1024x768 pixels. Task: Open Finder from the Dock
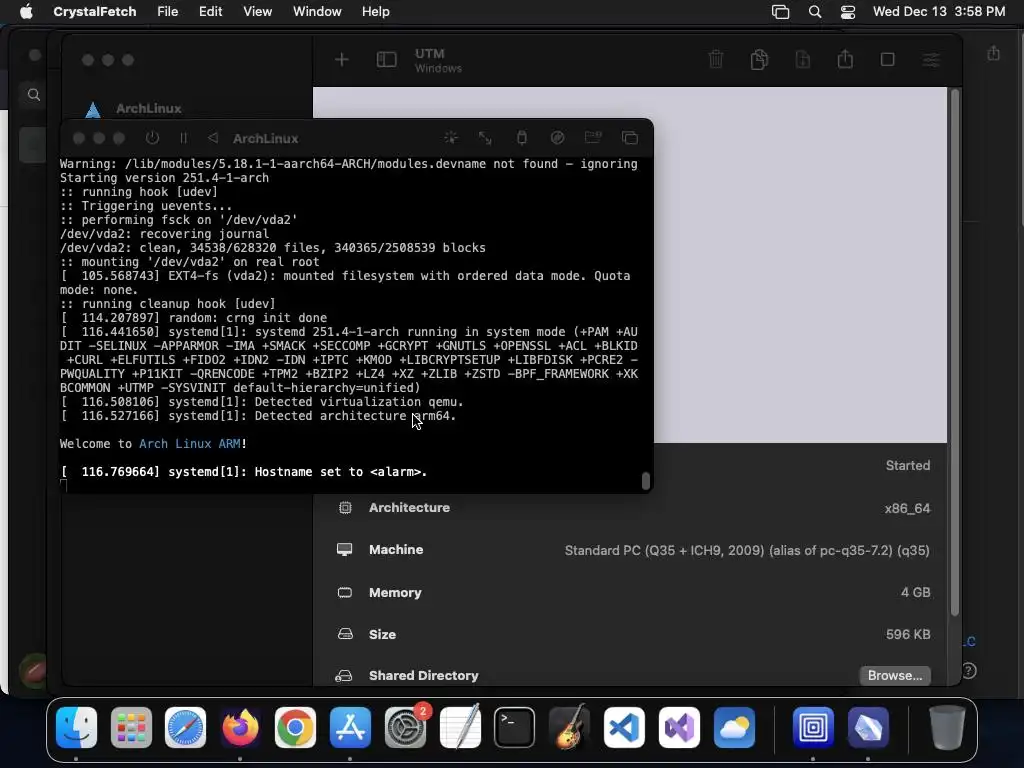point(76,727)
